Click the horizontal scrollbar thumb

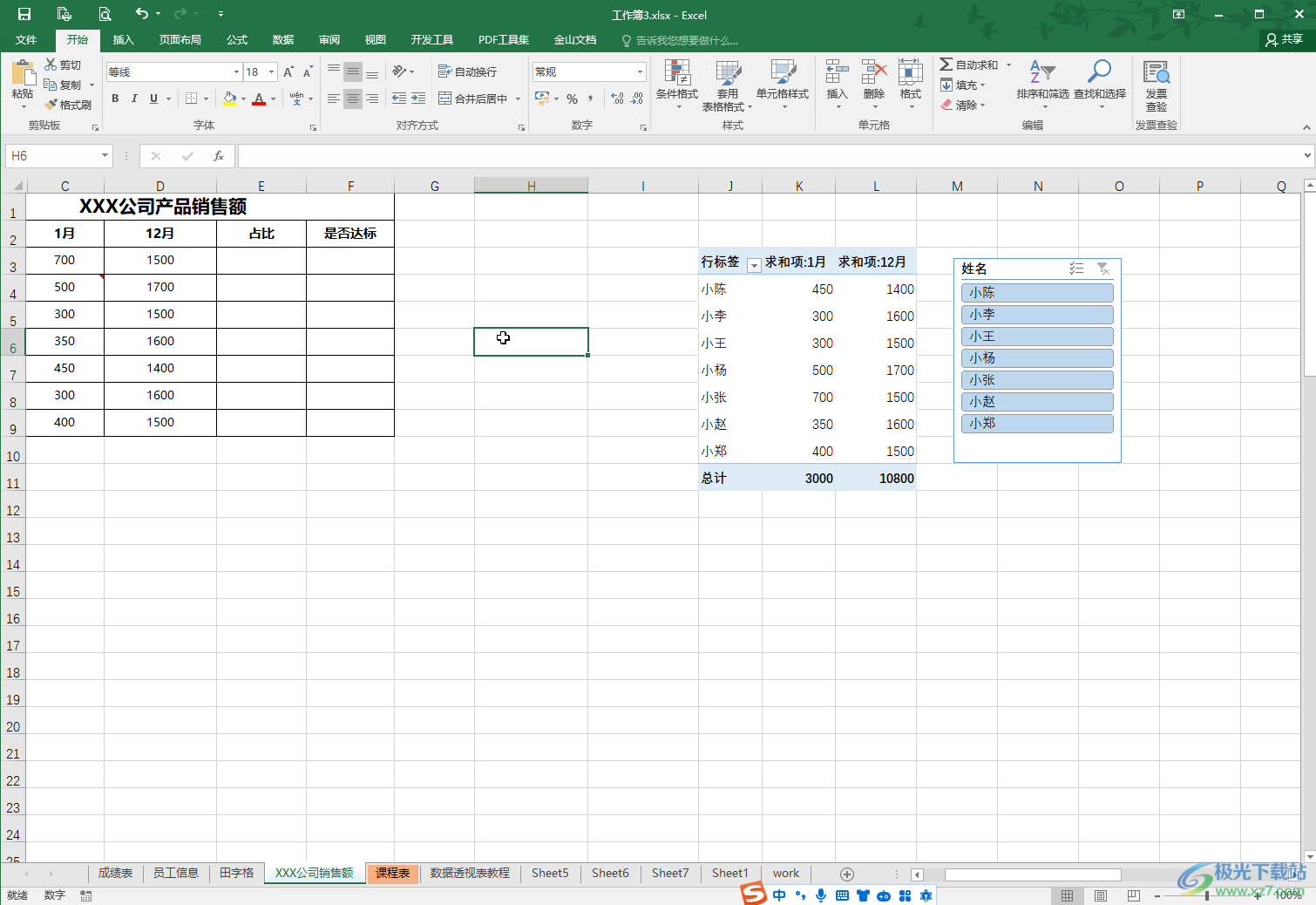click(1033, 874)
